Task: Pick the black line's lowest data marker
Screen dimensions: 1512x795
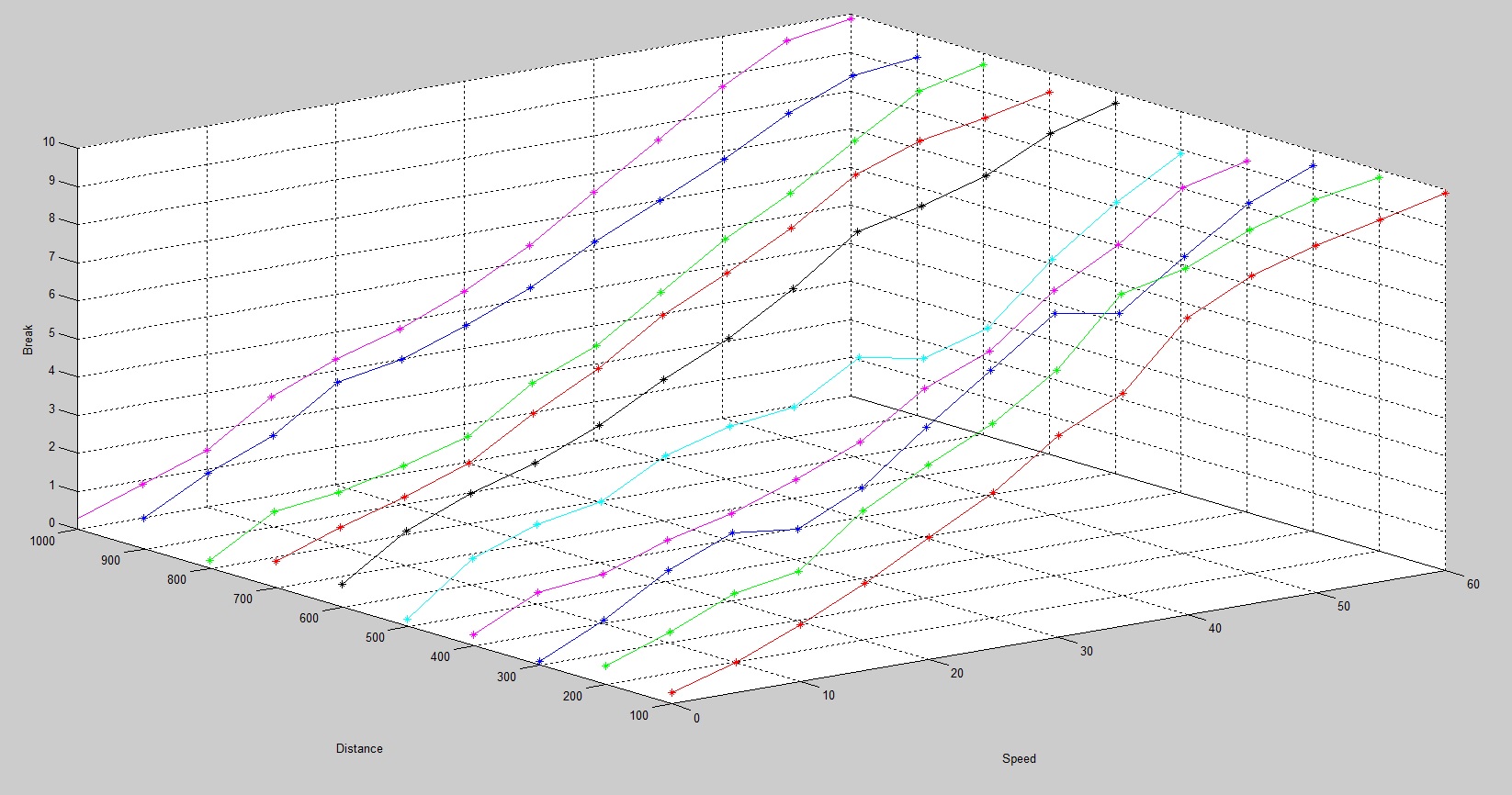Action: click(343, 584)
